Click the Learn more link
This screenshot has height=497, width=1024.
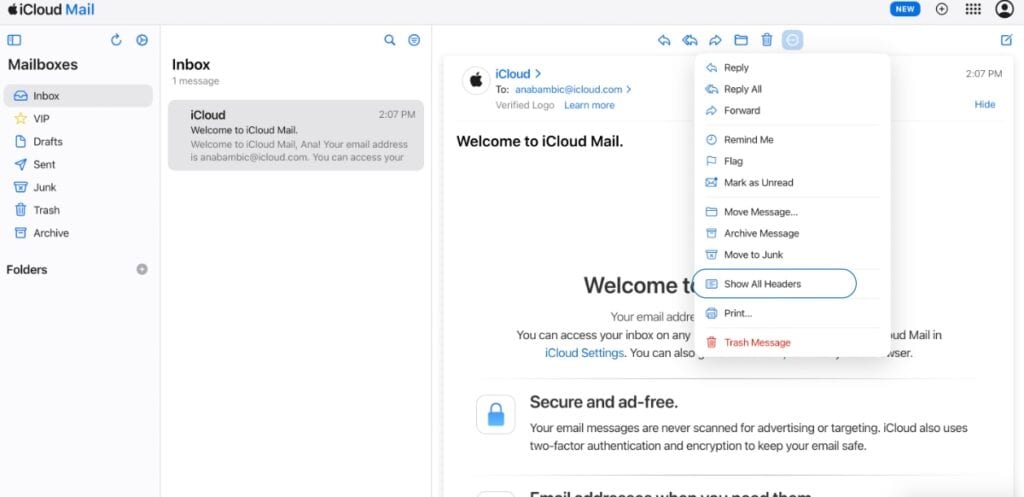pyautogui.click(x=589, y=105)
